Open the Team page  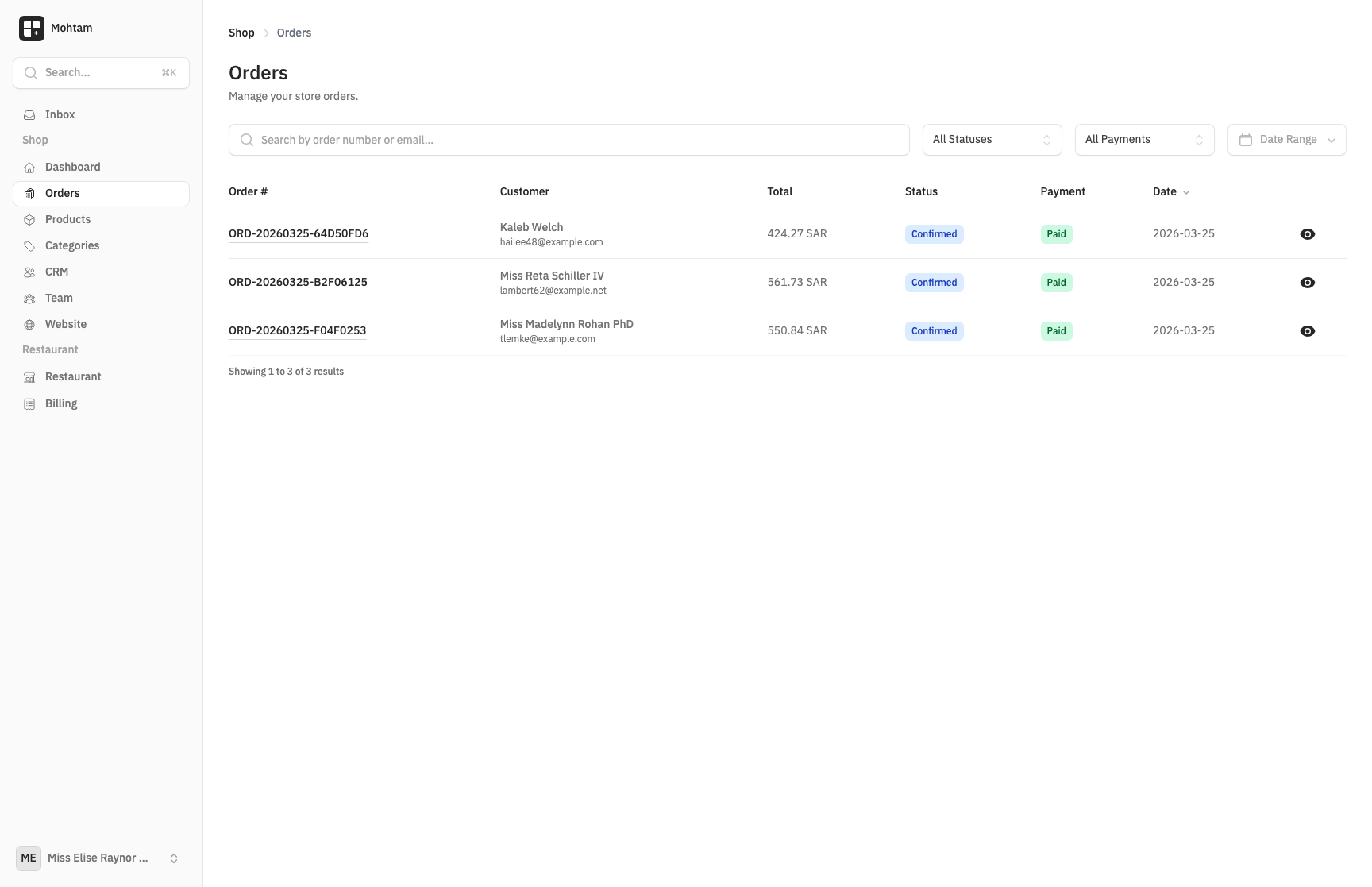(59, 298)
